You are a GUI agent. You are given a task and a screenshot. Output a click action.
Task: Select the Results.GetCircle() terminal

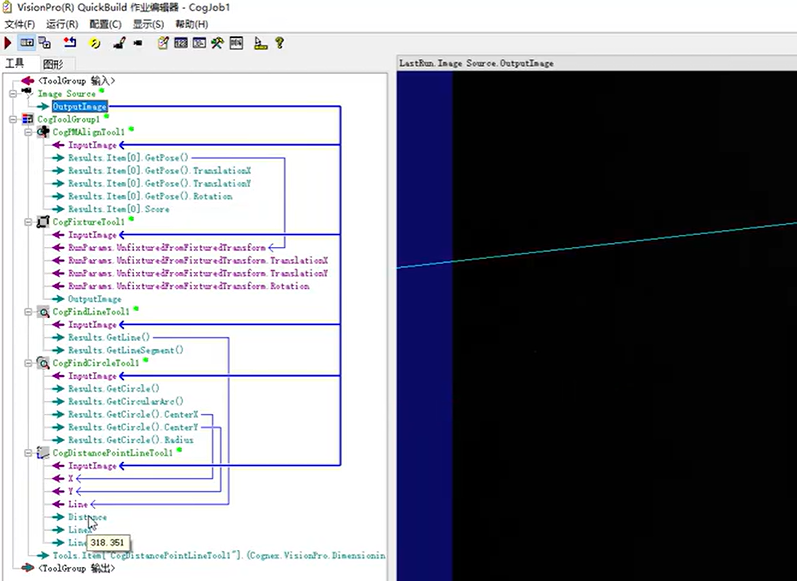click(x=114, y=389)
